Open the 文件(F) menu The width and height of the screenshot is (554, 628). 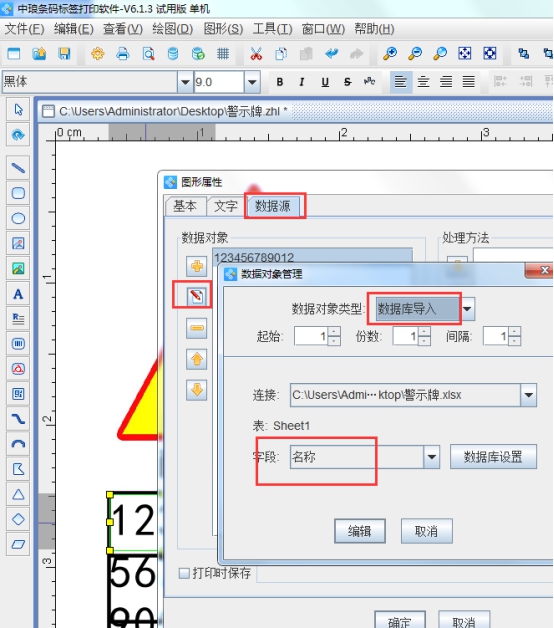point(24,29)
